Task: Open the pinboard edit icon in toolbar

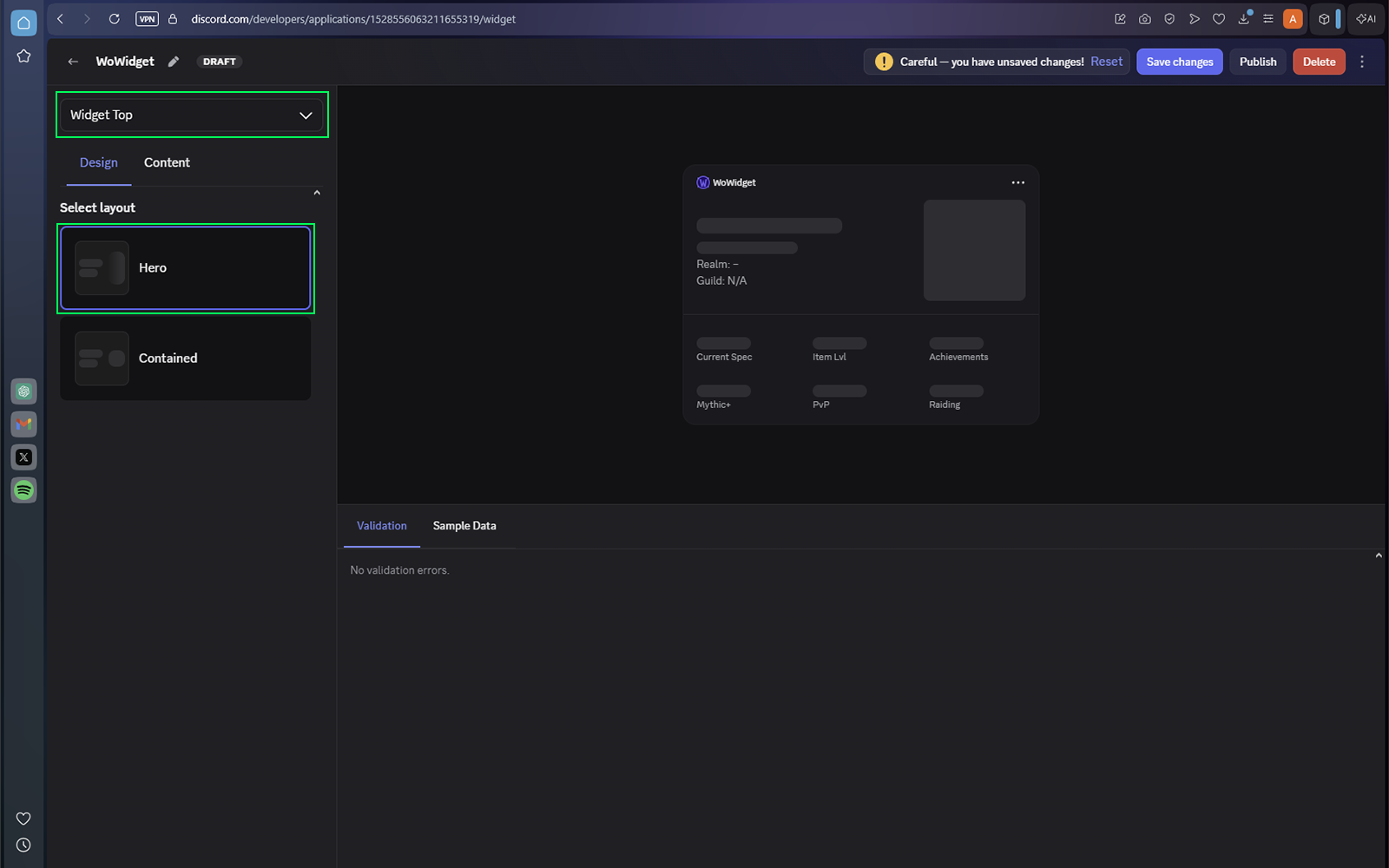Action: (x=1120, y=18)
